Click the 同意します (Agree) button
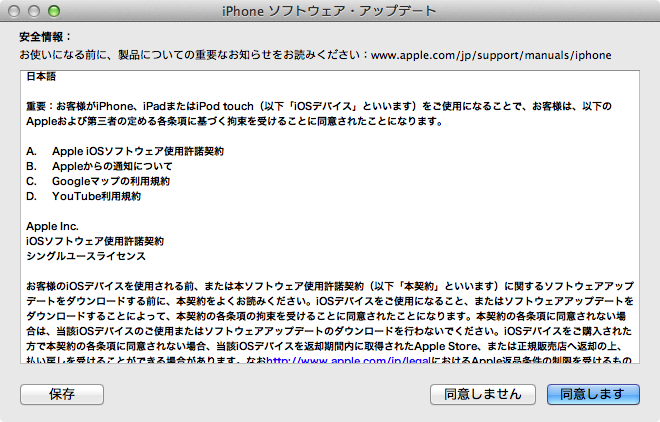This screenshot has height=422, width=660. click(593, 394)
